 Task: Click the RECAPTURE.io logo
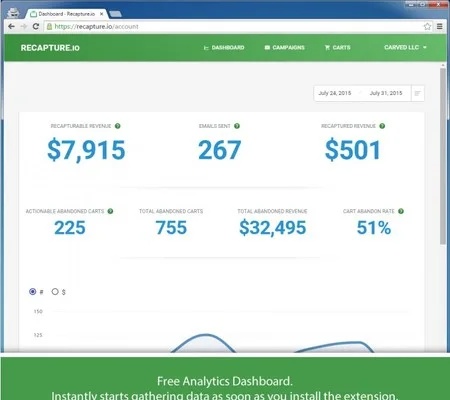(50, 48)
